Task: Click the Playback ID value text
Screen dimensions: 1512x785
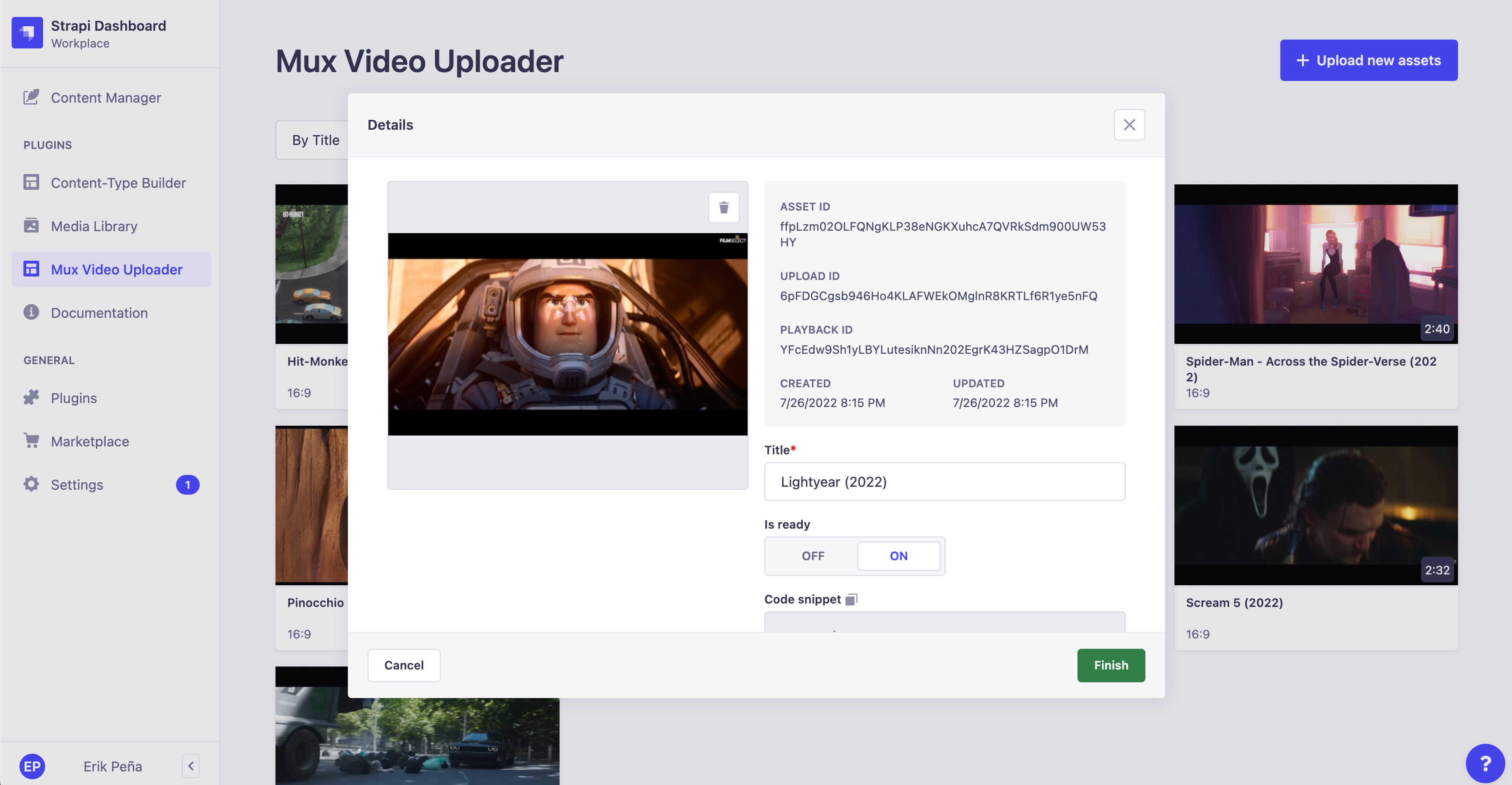Action: [934, 350]
